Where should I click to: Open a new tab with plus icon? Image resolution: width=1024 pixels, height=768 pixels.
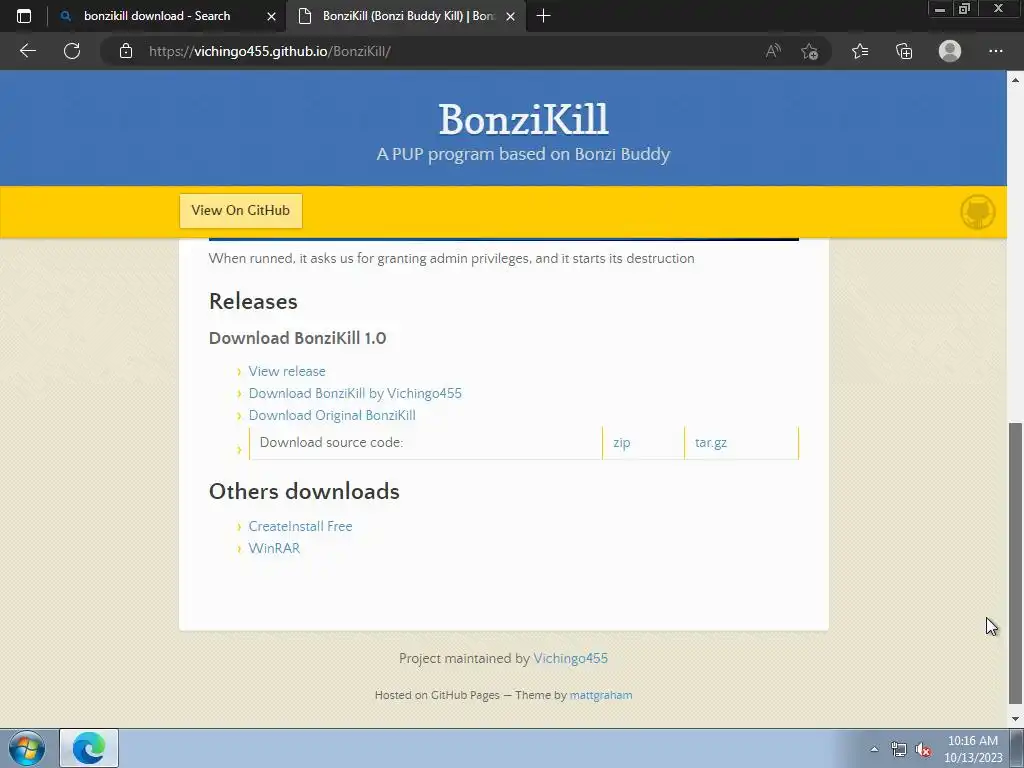pos(543,16)
